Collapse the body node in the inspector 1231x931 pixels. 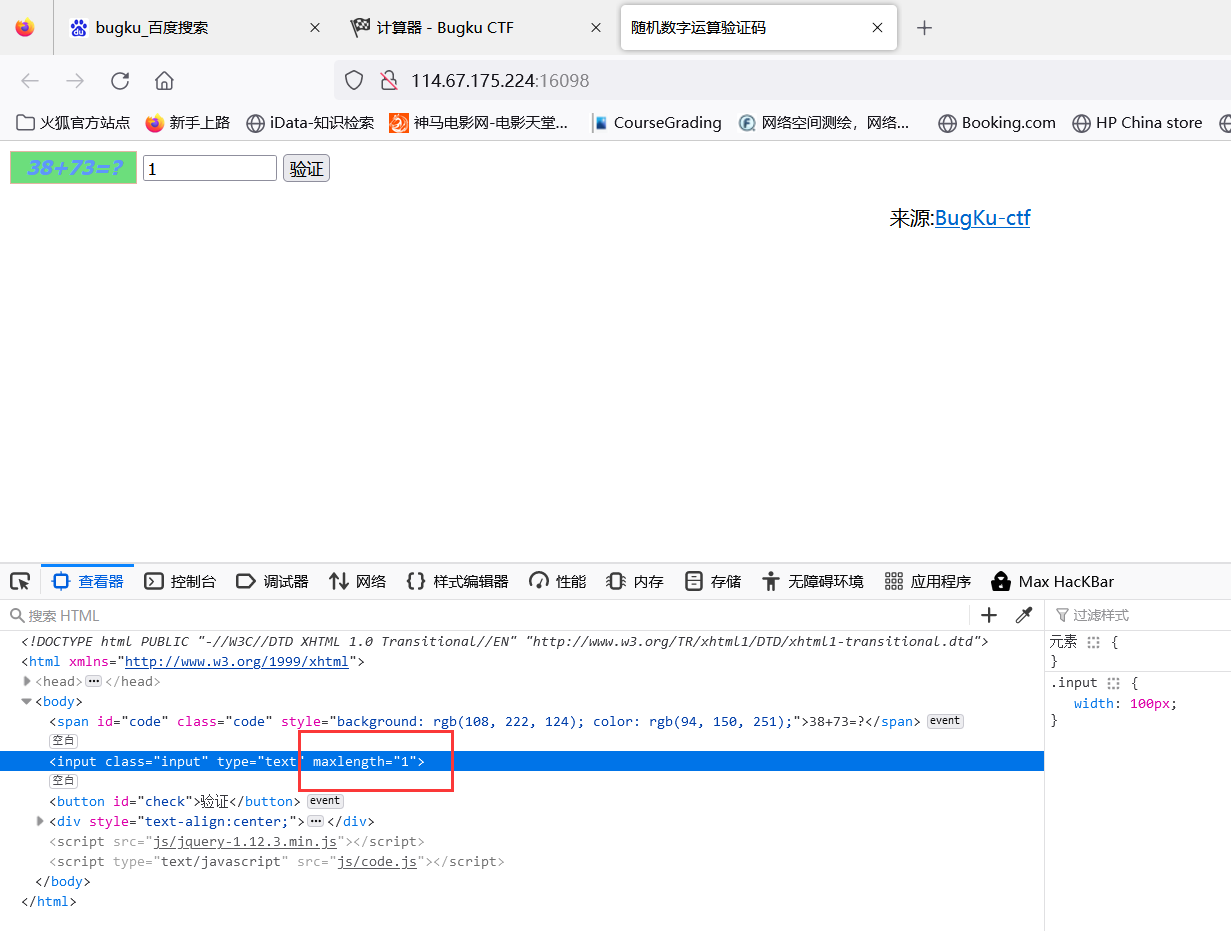[27, 701]
